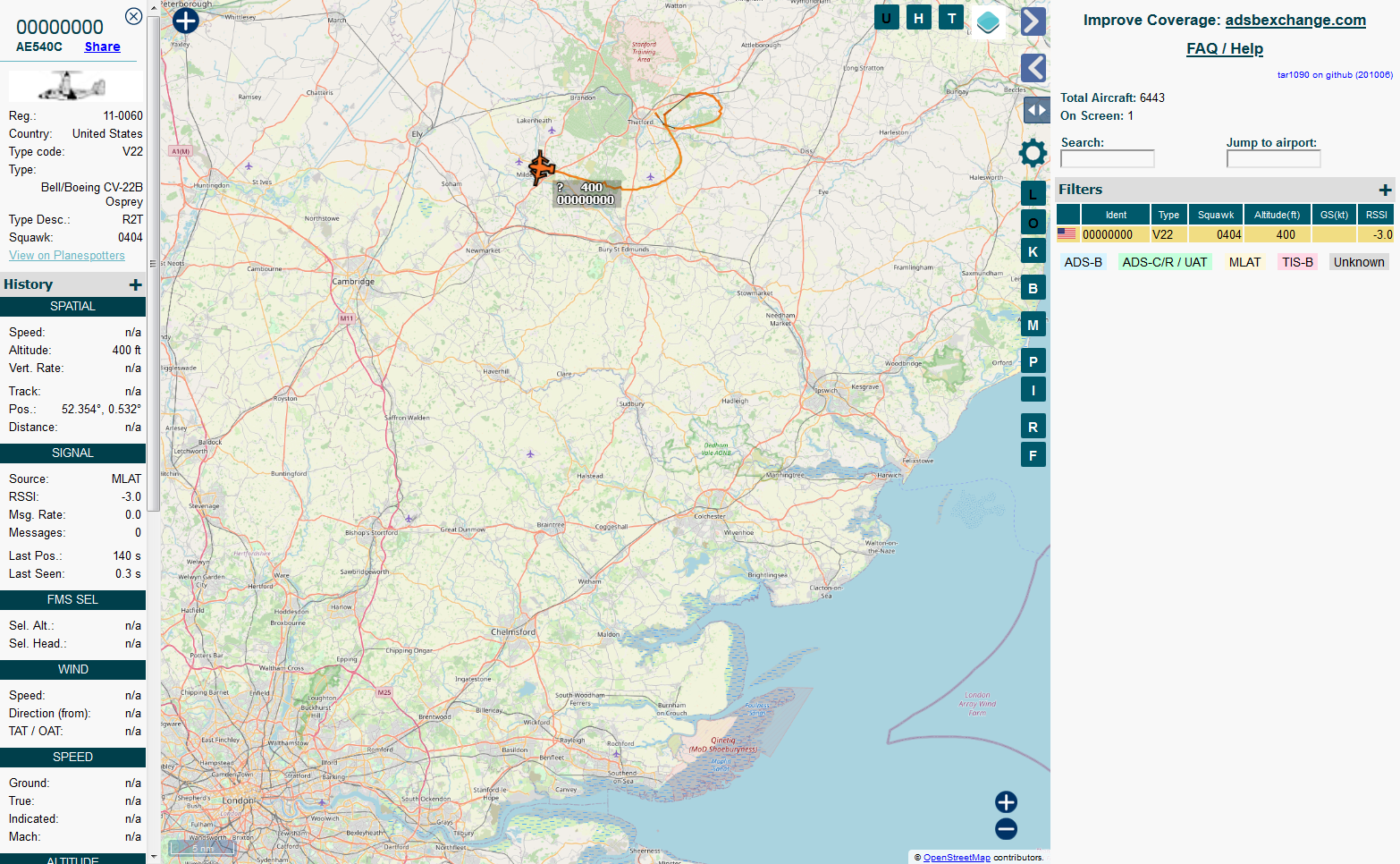Click the US flag icon in table row
1400x864 pixels.
coord(1067,234)
